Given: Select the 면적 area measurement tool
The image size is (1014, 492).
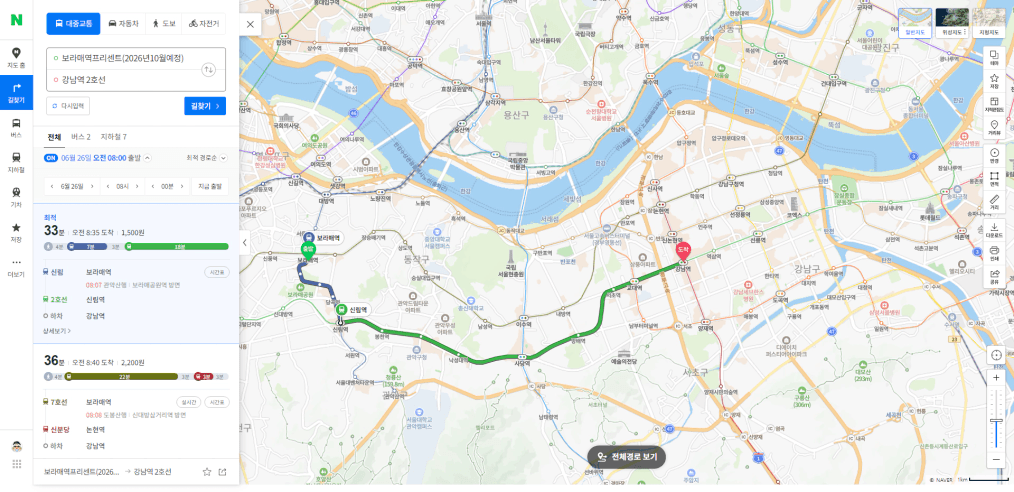Looking at the screenshot, I should 994,178.
